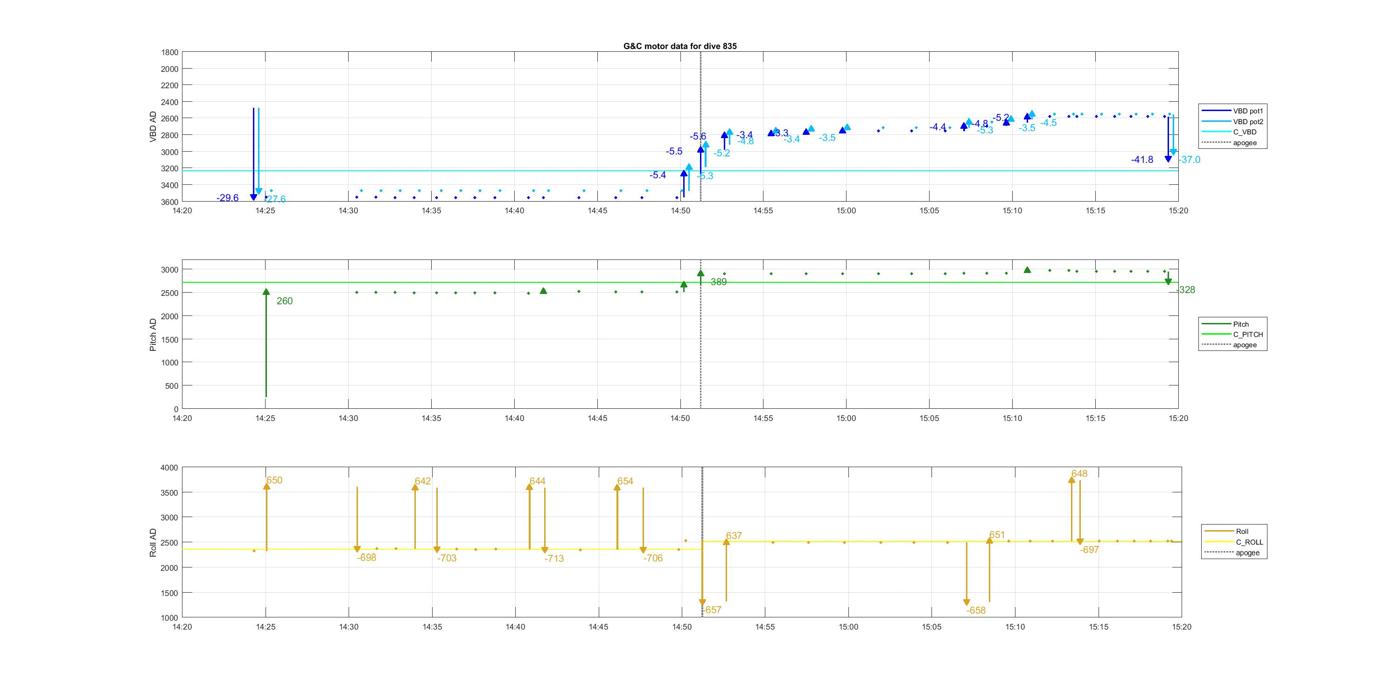This screenshot has height=693, width=1400.
Task: Click the '4000' tick on the Roll axis
Action: pyautogui.click(x=169, y=468)
